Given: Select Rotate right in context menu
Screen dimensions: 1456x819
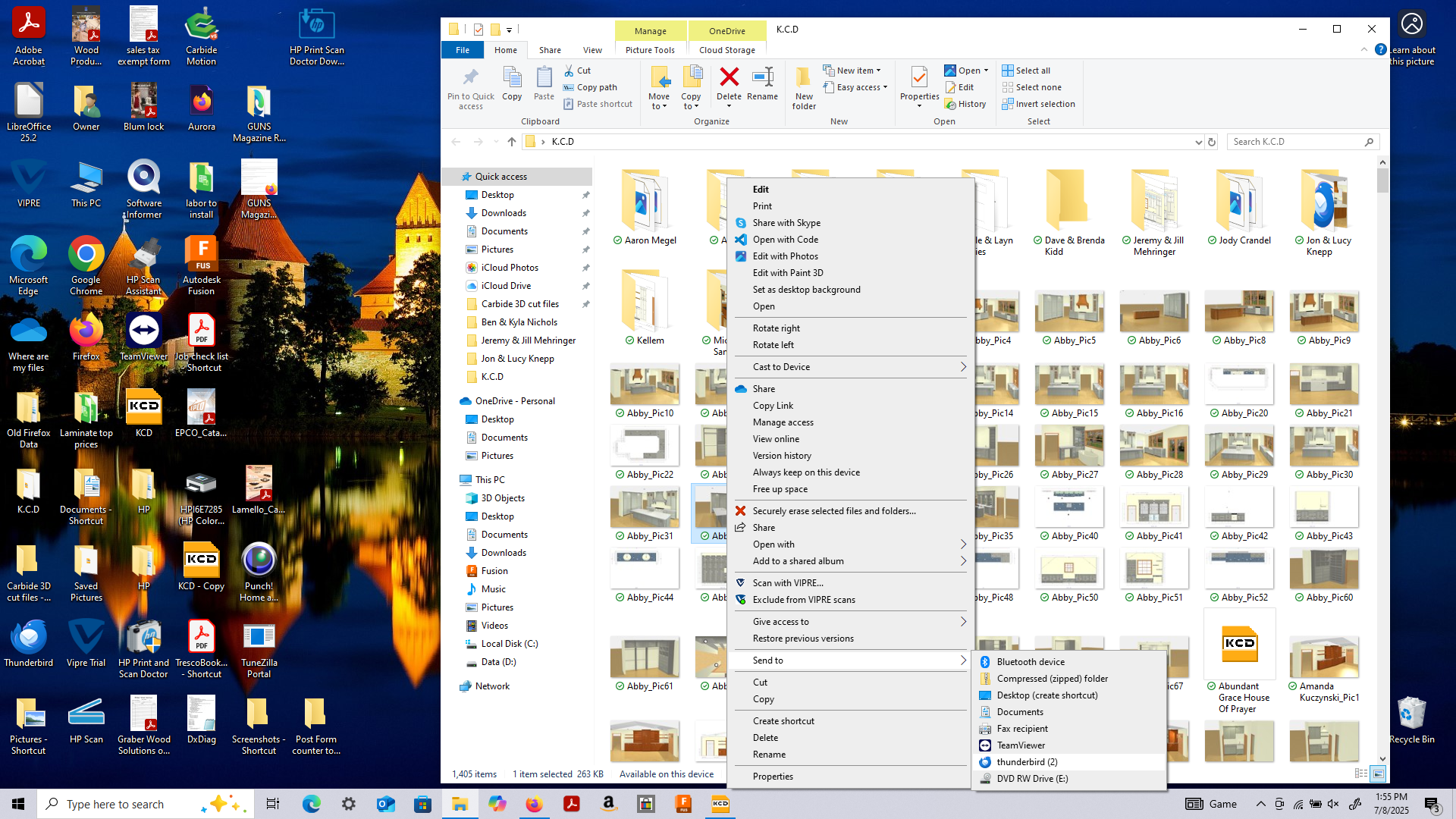Looking at the screenshot, I should [x=776, y=328].
